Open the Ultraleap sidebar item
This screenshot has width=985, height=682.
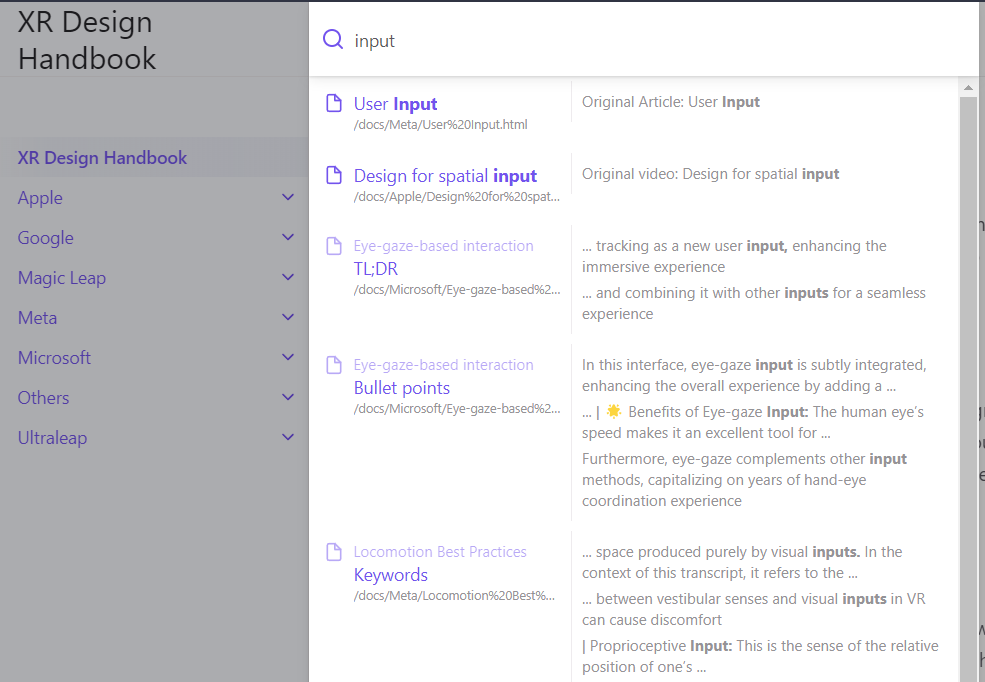[52, 438]
